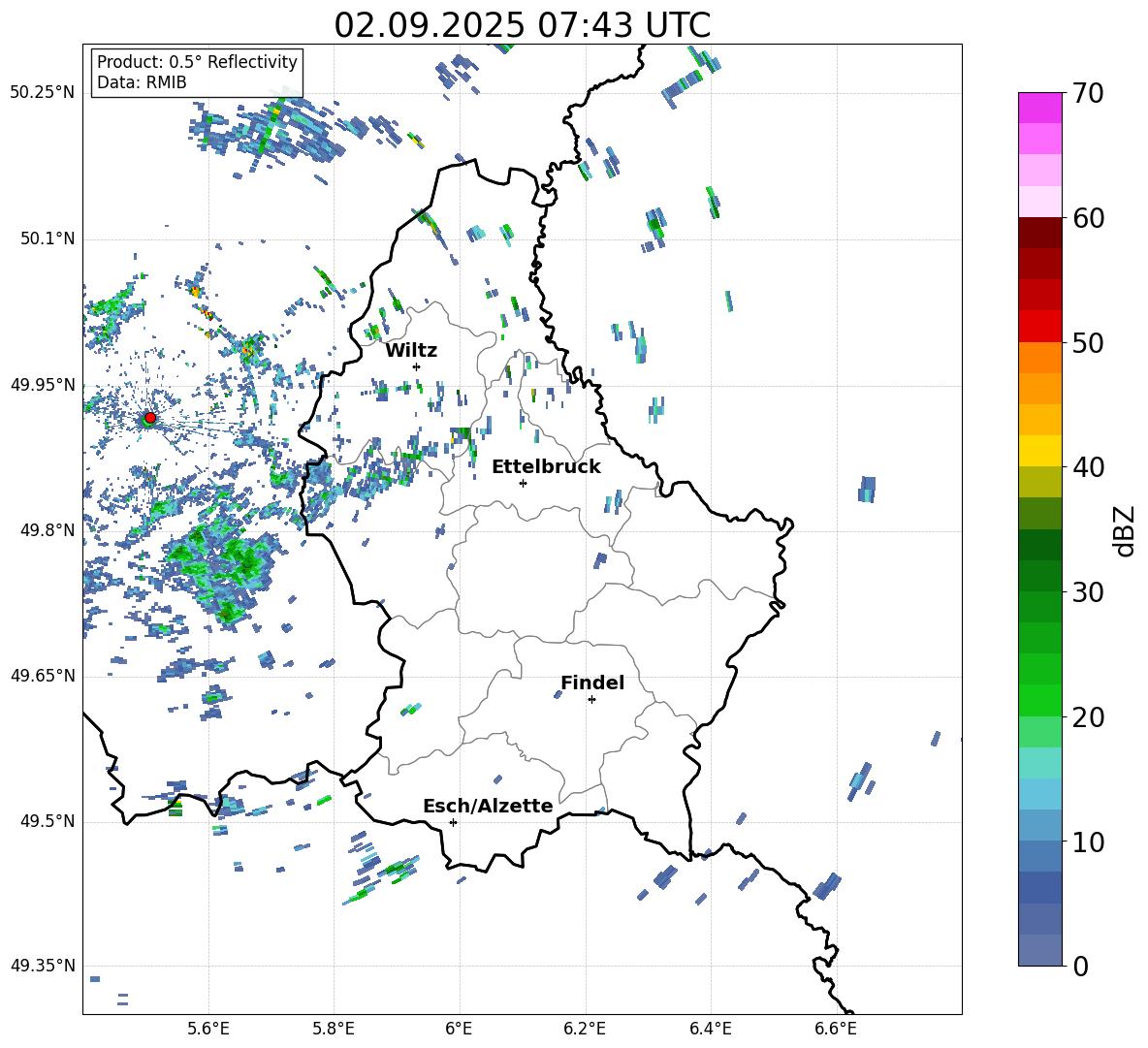
Task: Click the Wiltz location cross marker
Action: [x=417, y=366]
